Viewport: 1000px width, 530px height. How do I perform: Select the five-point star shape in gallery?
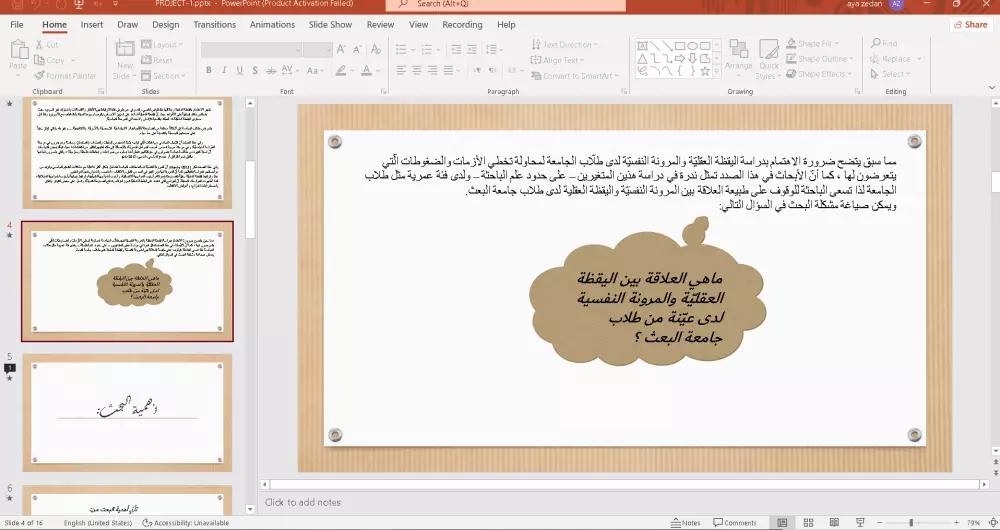click(705, 71)
